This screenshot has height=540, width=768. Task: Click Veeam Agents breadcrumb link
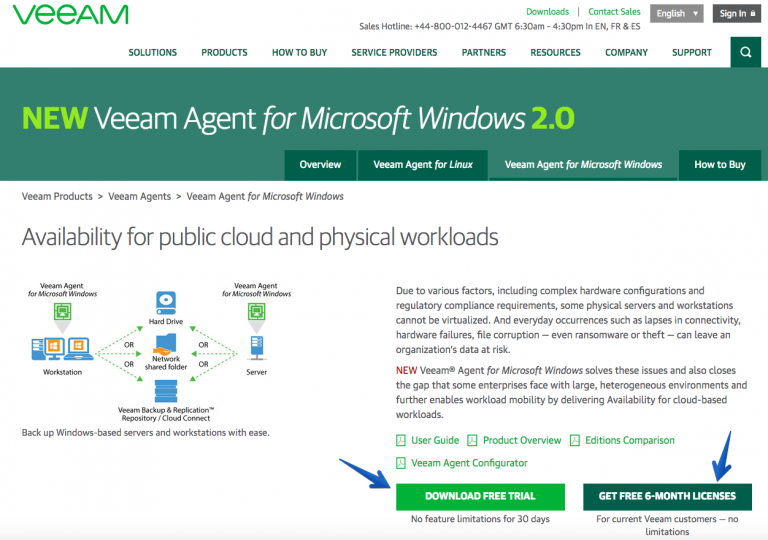tap(140, 196)
